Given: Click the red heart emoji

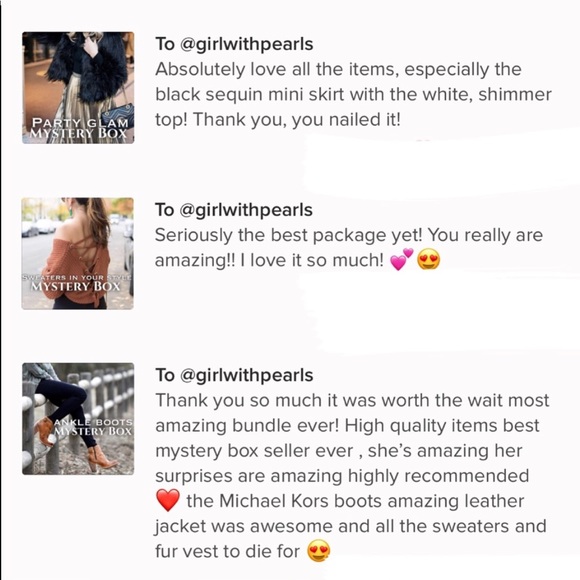Looking at the screenshot, I should click(x=168, y=500).
